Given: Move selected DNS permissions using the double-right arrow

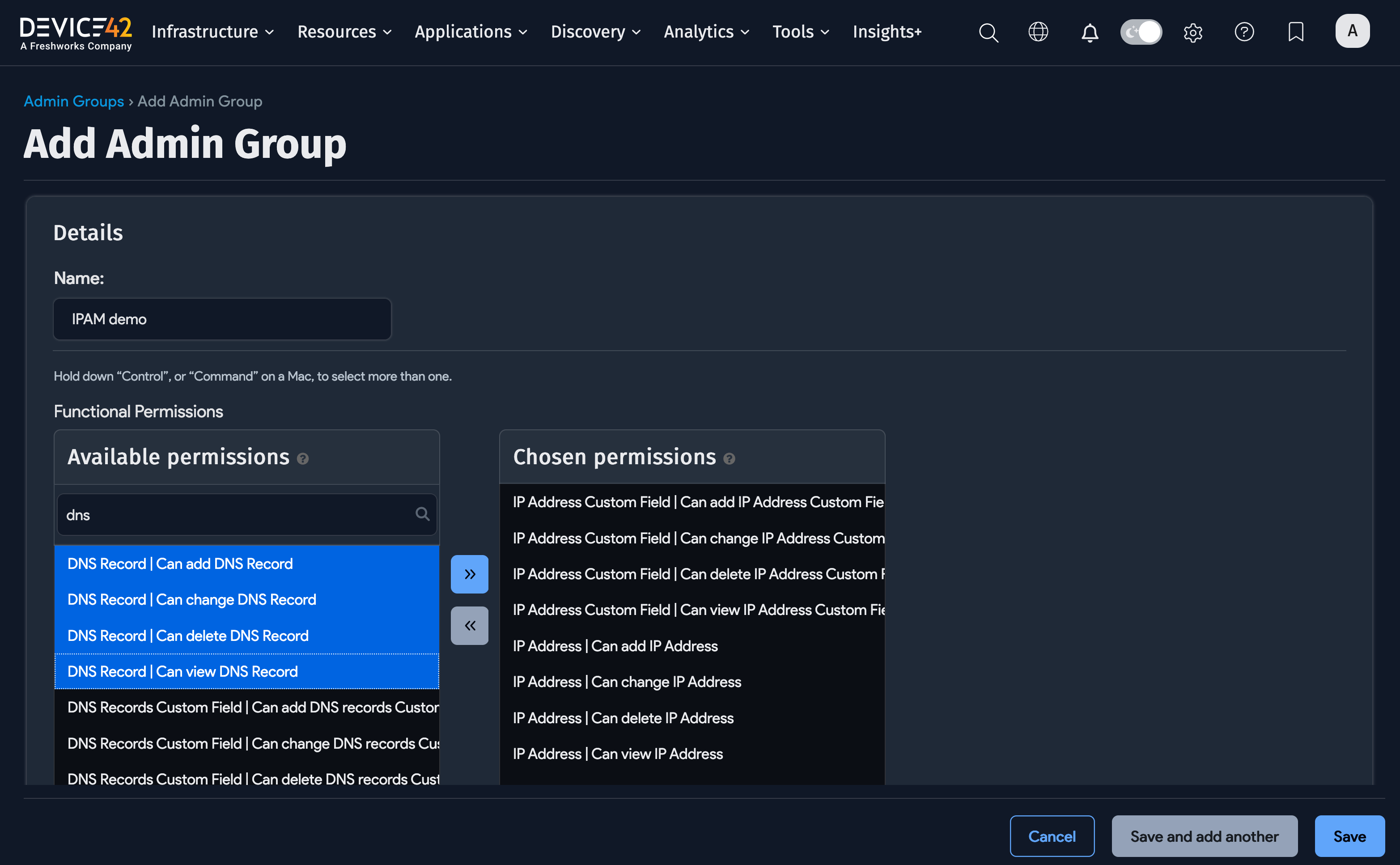Looking at the screenshot, I should [x=469, y=574].
